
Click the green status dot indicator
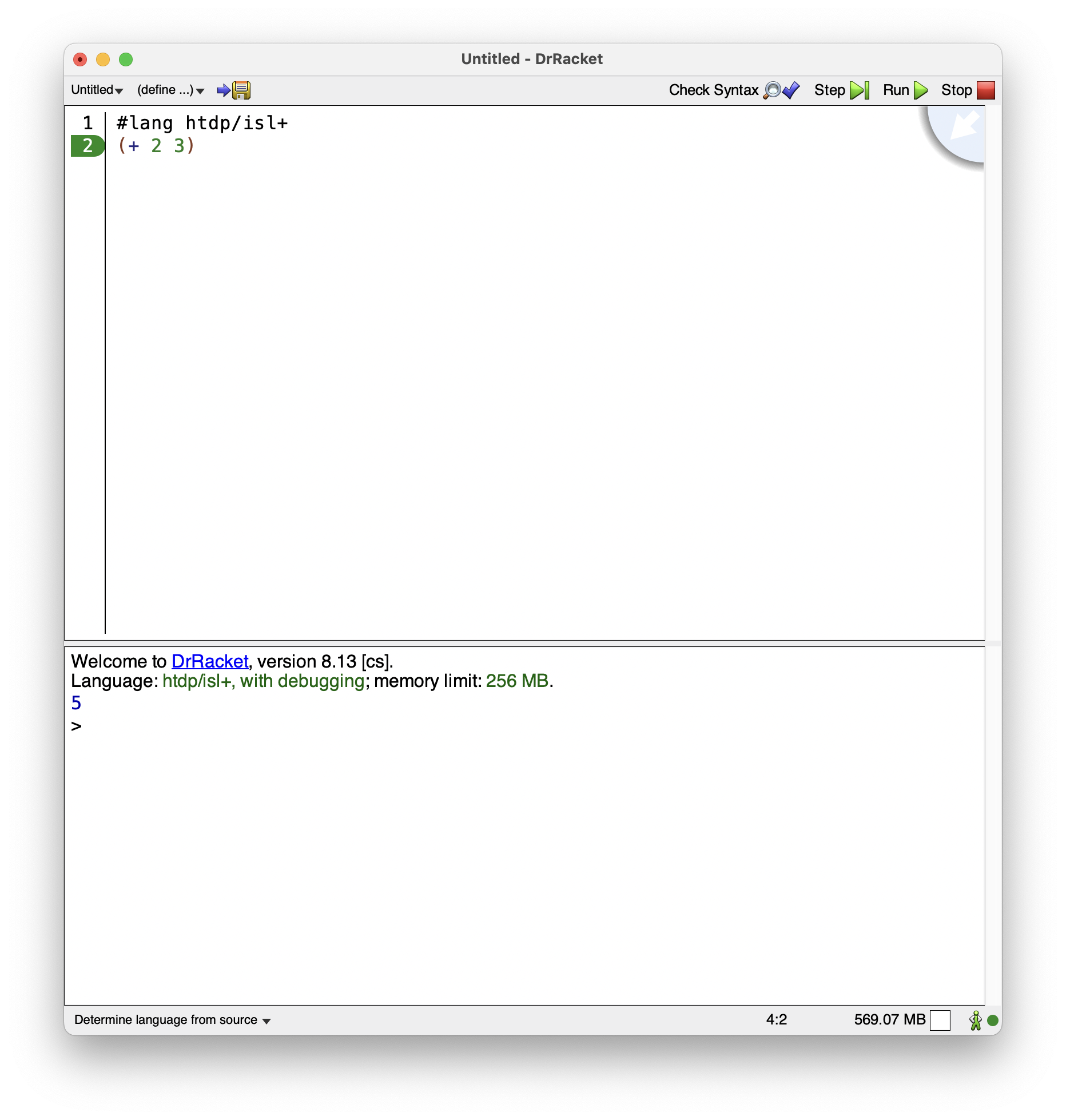tap(993, 1020)
